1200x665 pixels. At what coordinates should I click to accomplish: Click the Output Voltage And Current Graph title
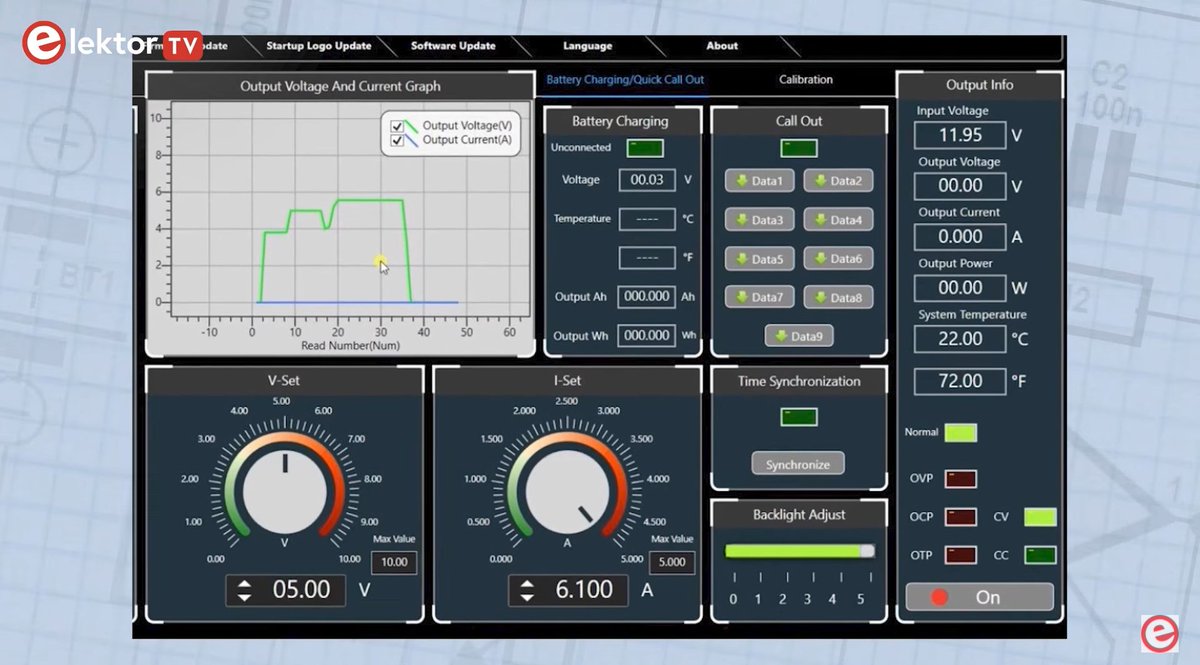340,86
